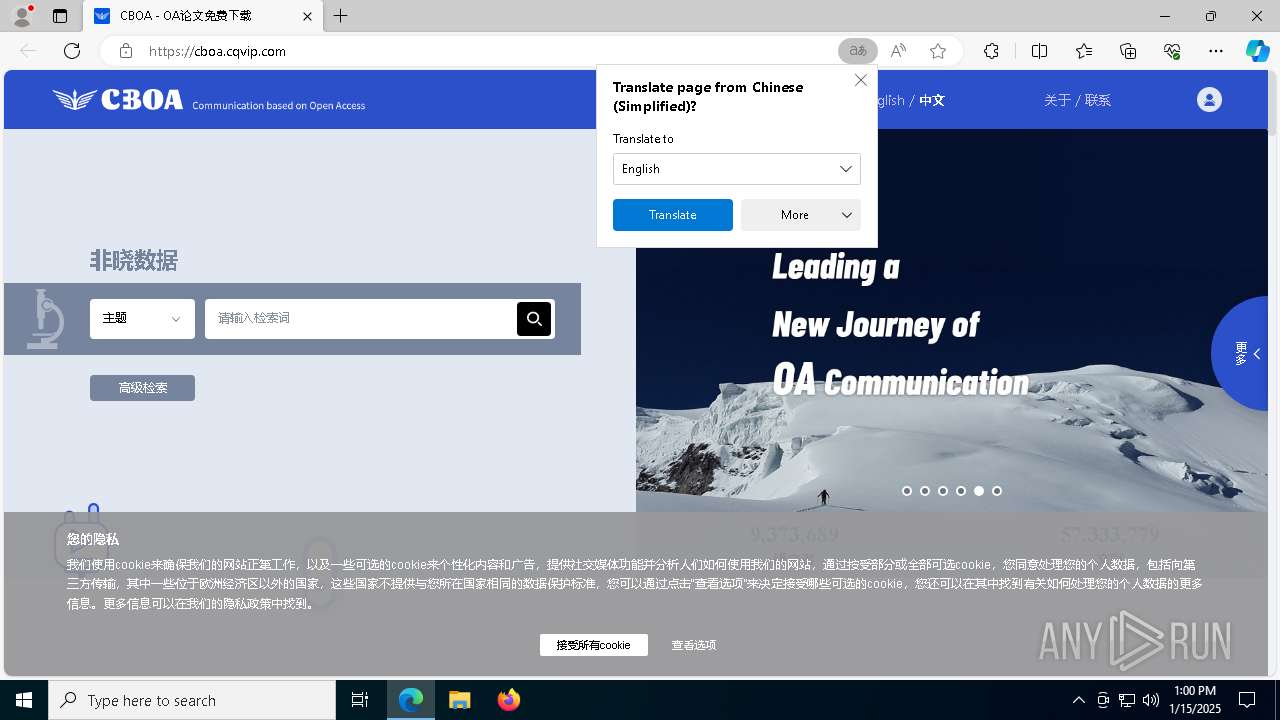This screenshot has width=1280, height=720.
Task: Select the second carousel dot
Action: click(x=925, y=491)
